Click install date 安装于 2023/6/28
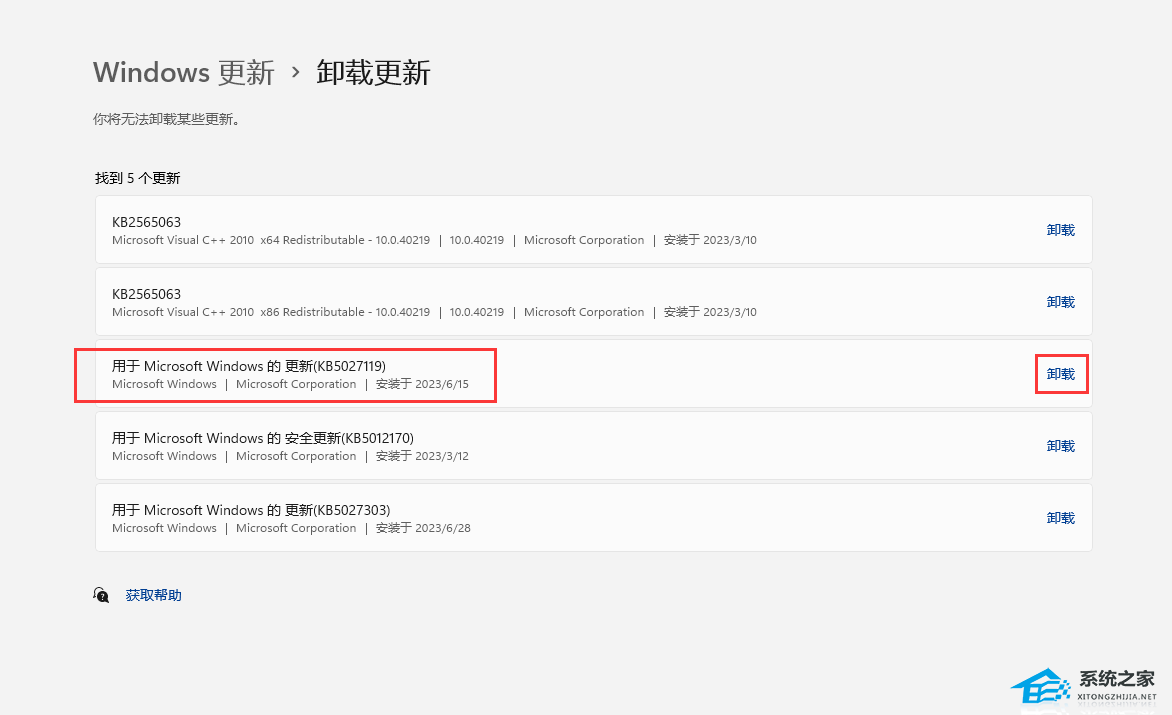This screenshot has height=715, width=1172. point(423,527)
